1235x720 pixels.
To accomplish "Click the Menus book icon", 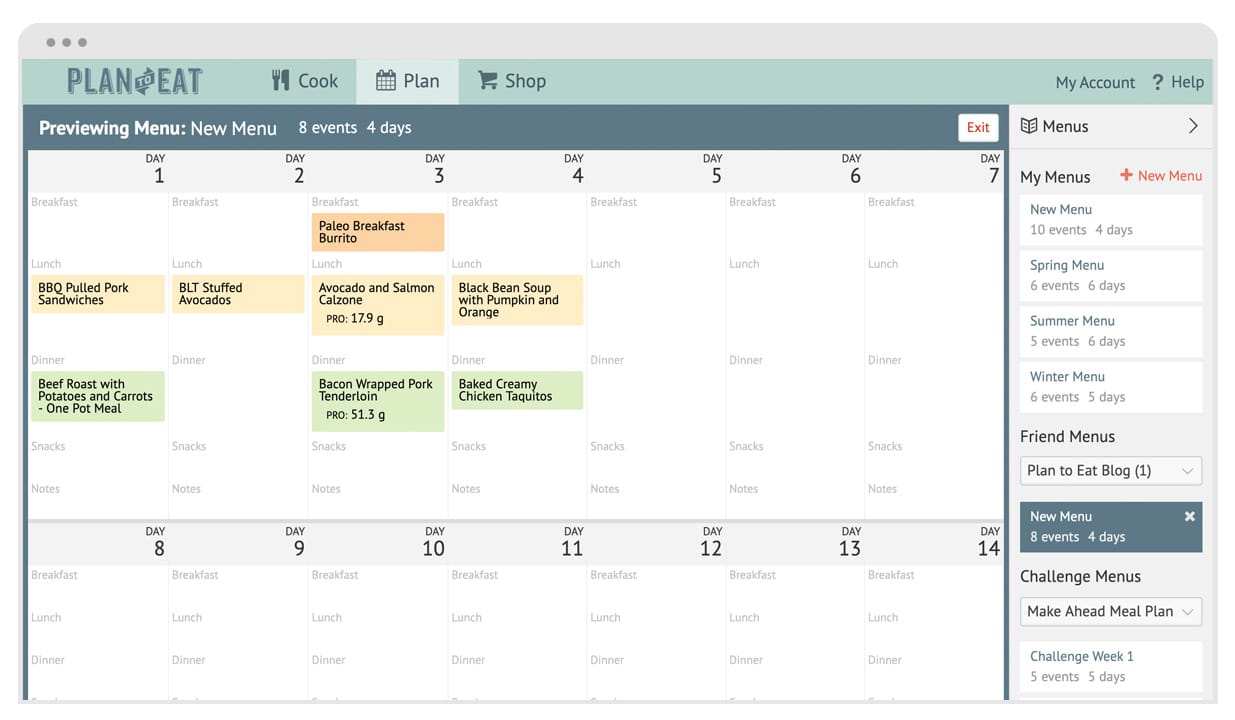I will pos(1029,126).
